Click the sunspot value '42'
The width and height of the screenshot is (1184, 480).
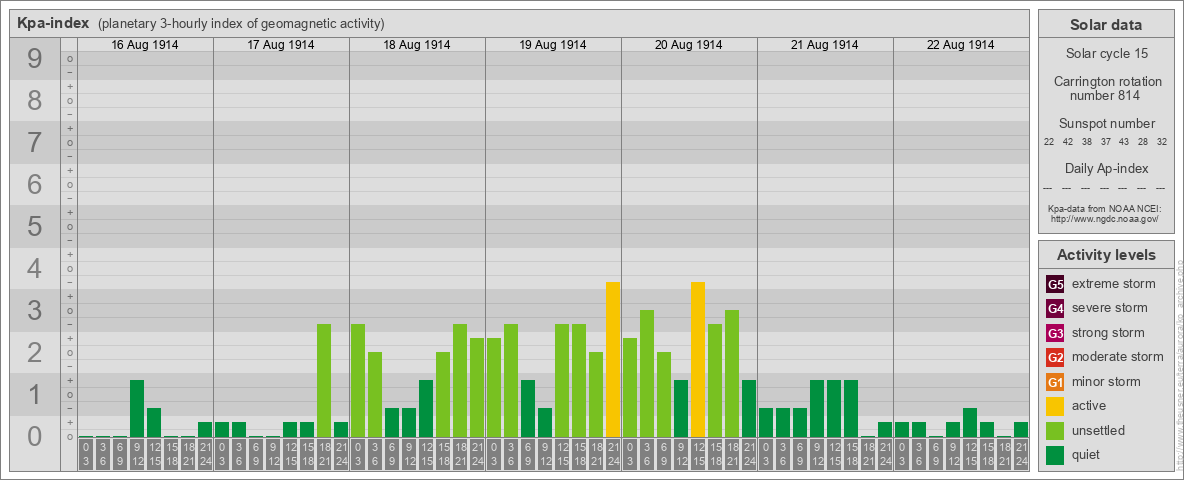pos(1068,142)
